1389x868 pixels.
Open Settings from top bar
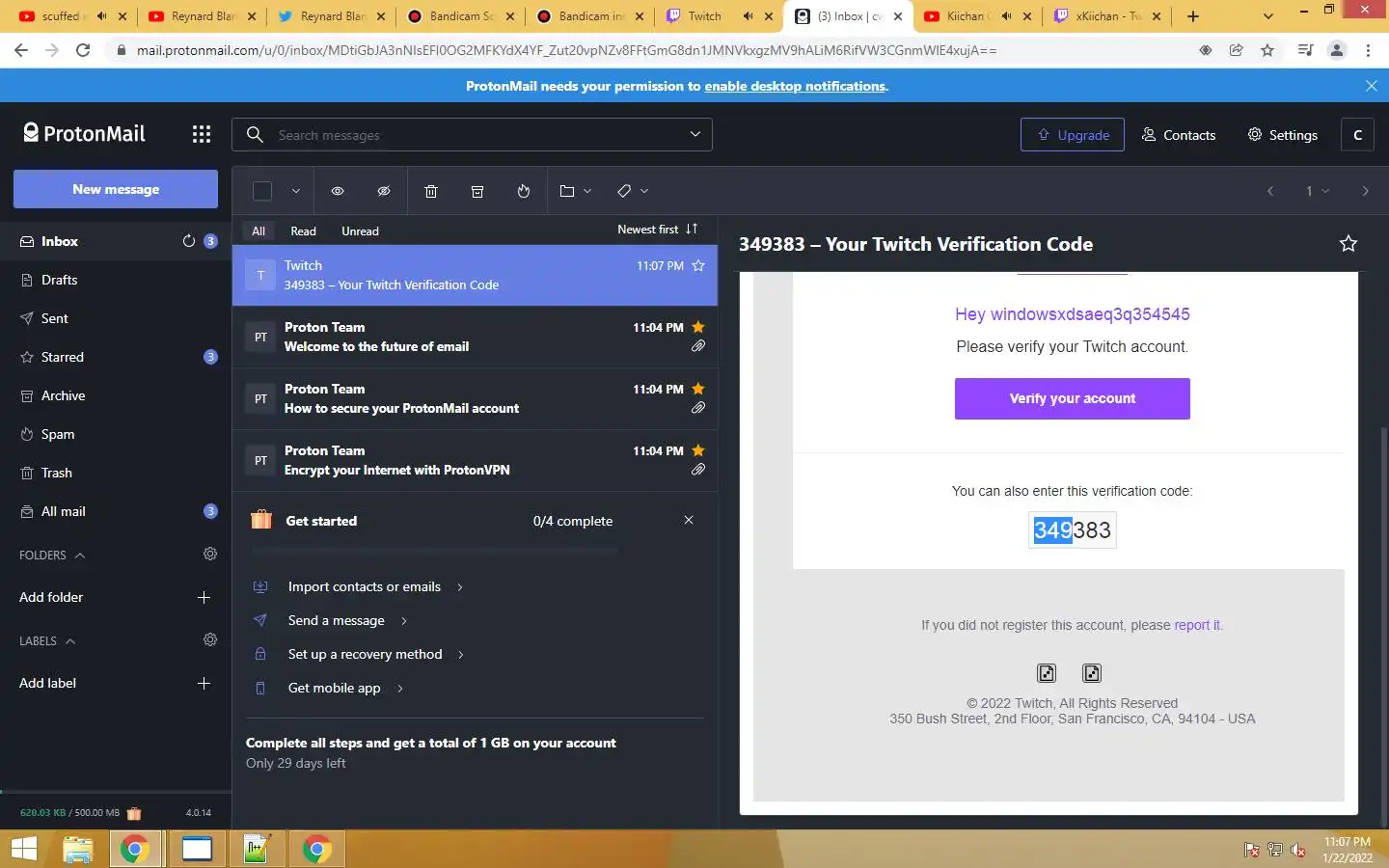click(1283, 135)
